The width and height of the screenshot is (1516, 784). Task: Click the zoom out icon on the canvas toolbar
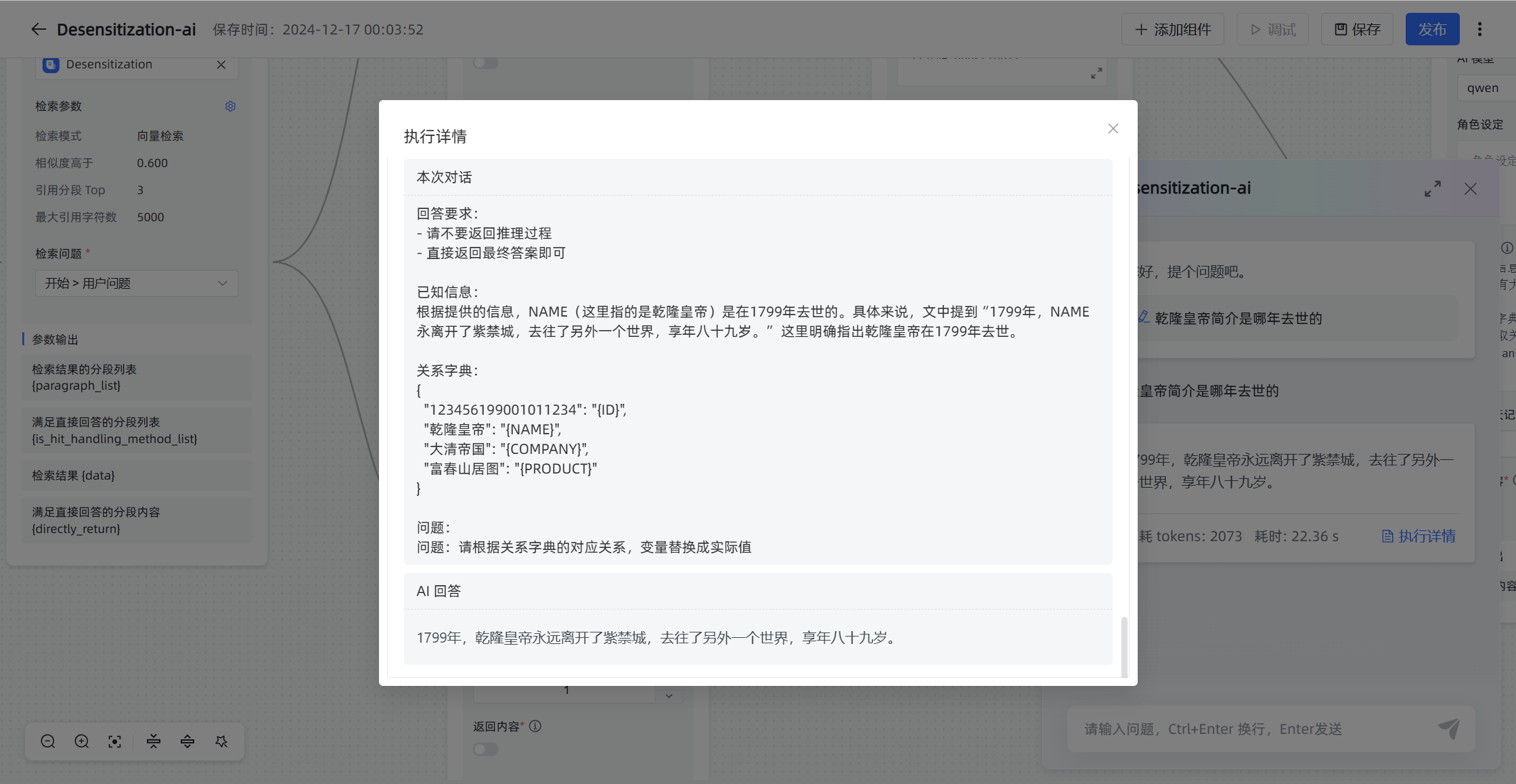click(x=47, y=741)
